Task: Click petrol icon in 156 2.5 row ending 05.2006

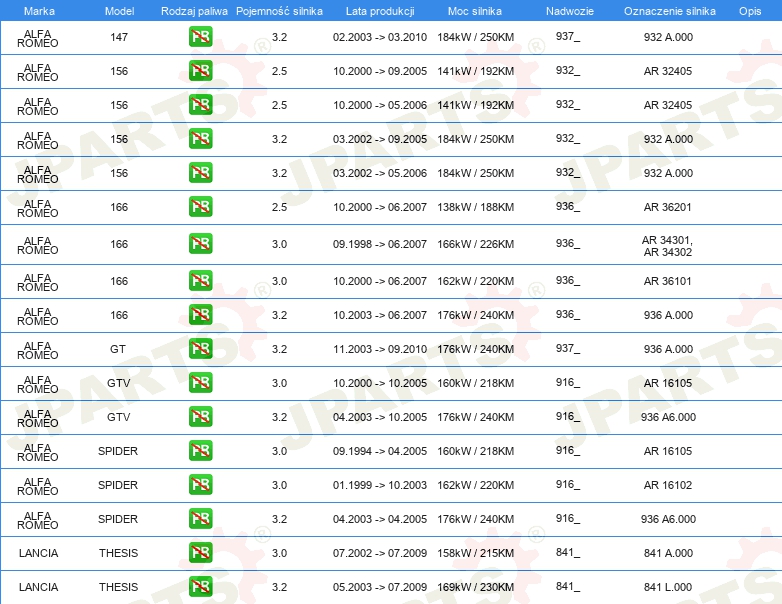Action: (x=200, y=105)
